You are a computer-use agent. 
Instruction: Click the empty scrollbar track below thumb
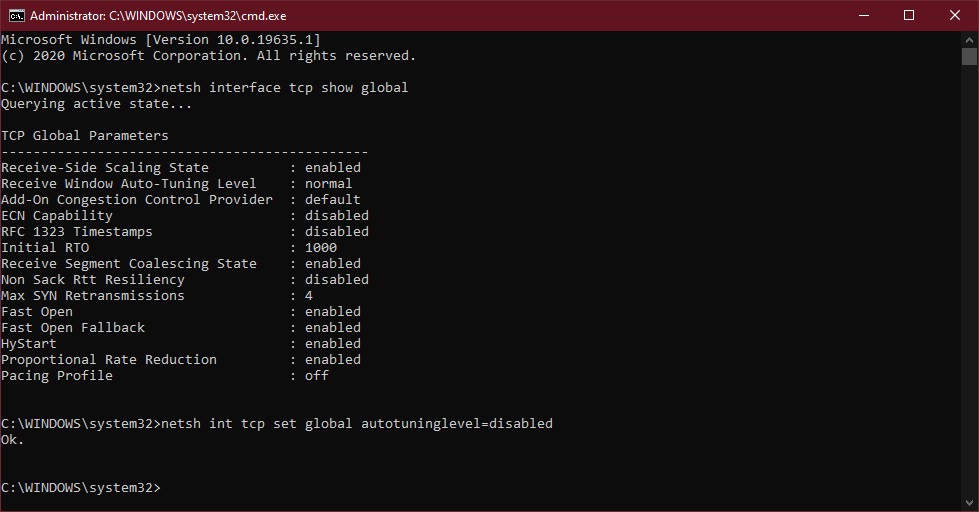(969, 280)
